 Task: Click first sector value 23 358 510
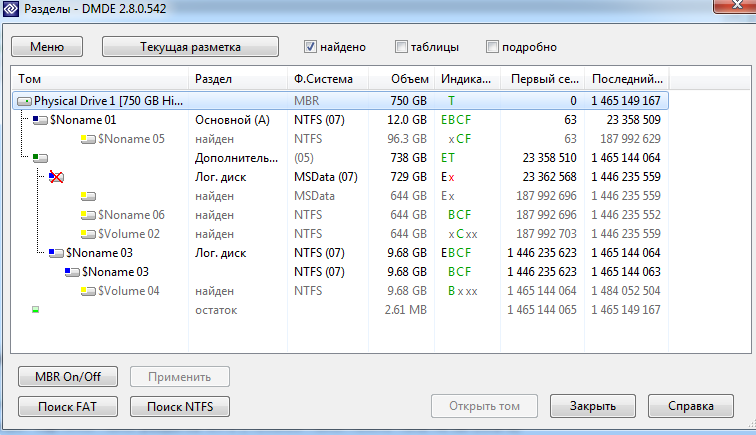(550, 158)
